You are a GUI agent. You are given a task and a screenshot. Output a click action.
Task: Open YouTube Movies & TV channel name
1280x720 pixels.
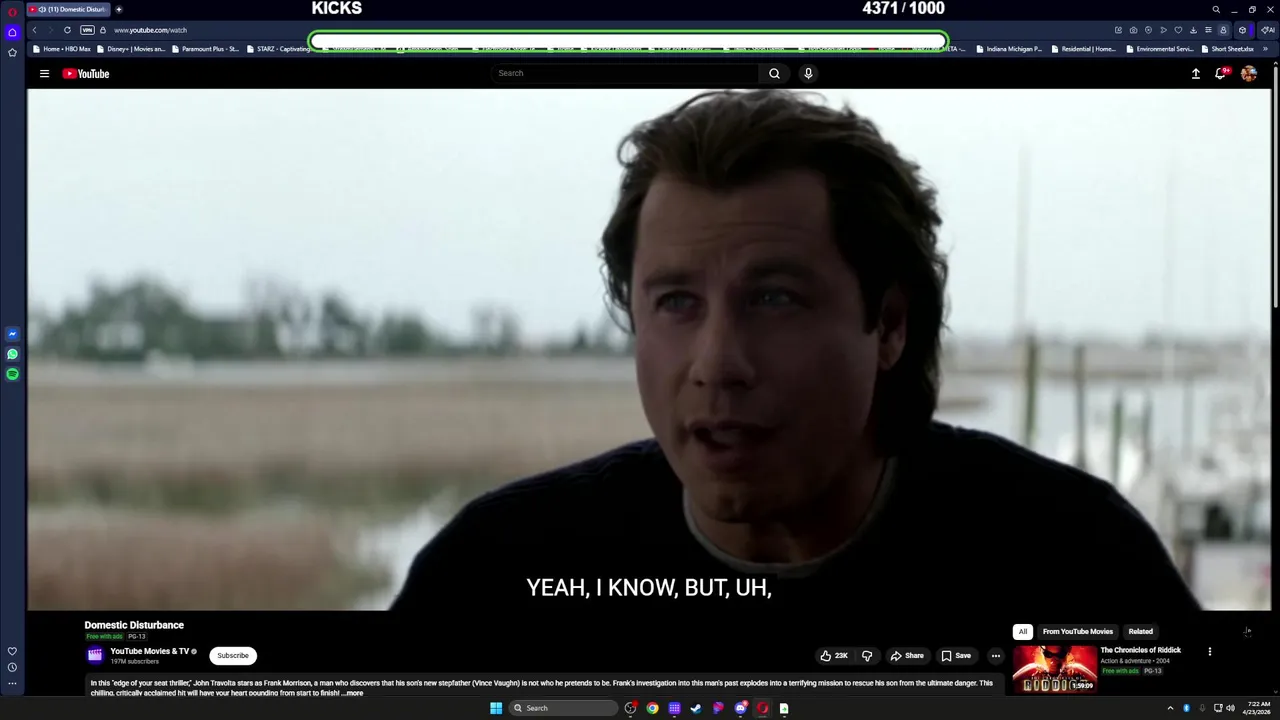coord(150,651)
